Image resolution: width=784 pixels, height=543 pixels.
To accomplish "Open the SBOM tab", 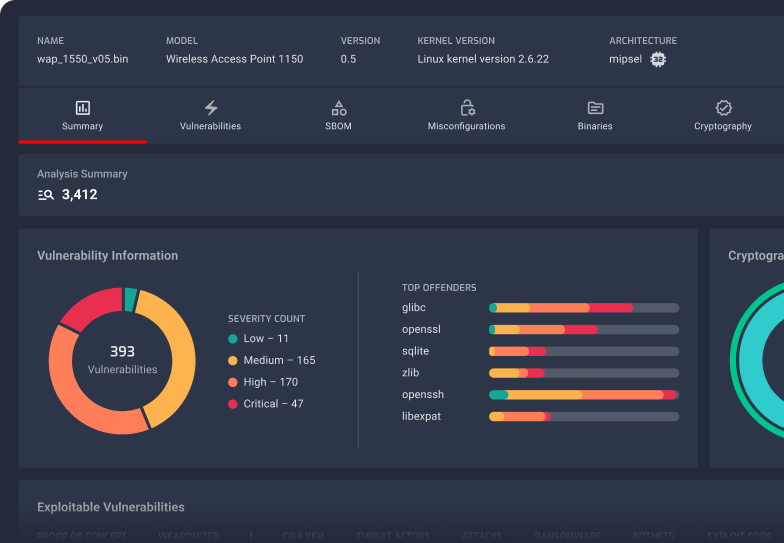I will 338,116.
